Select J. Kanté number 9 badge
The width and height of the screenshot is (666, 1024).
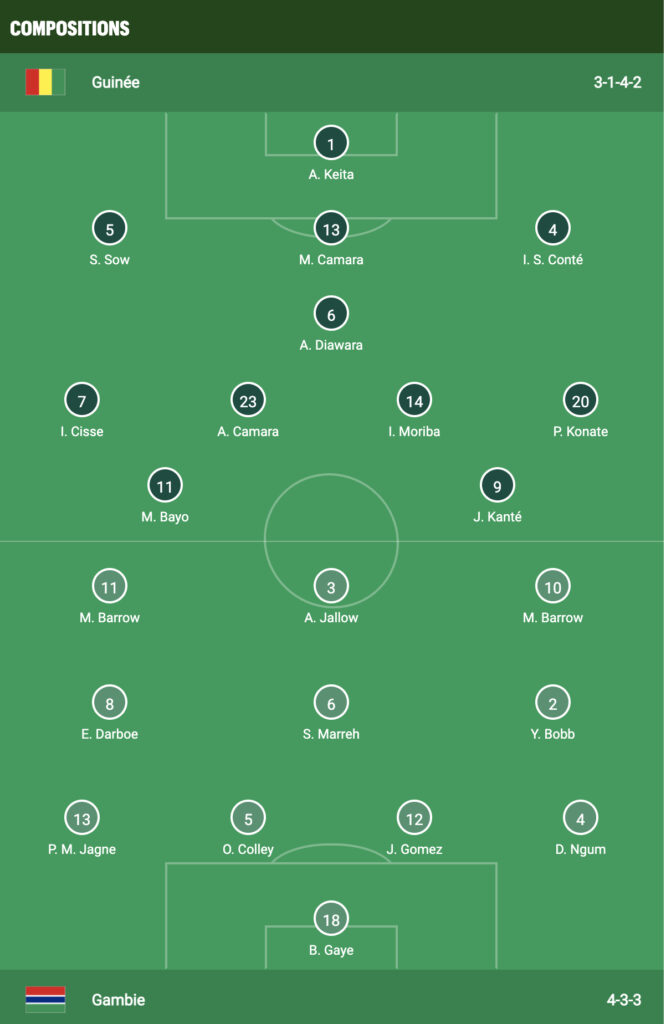(498, 486)
